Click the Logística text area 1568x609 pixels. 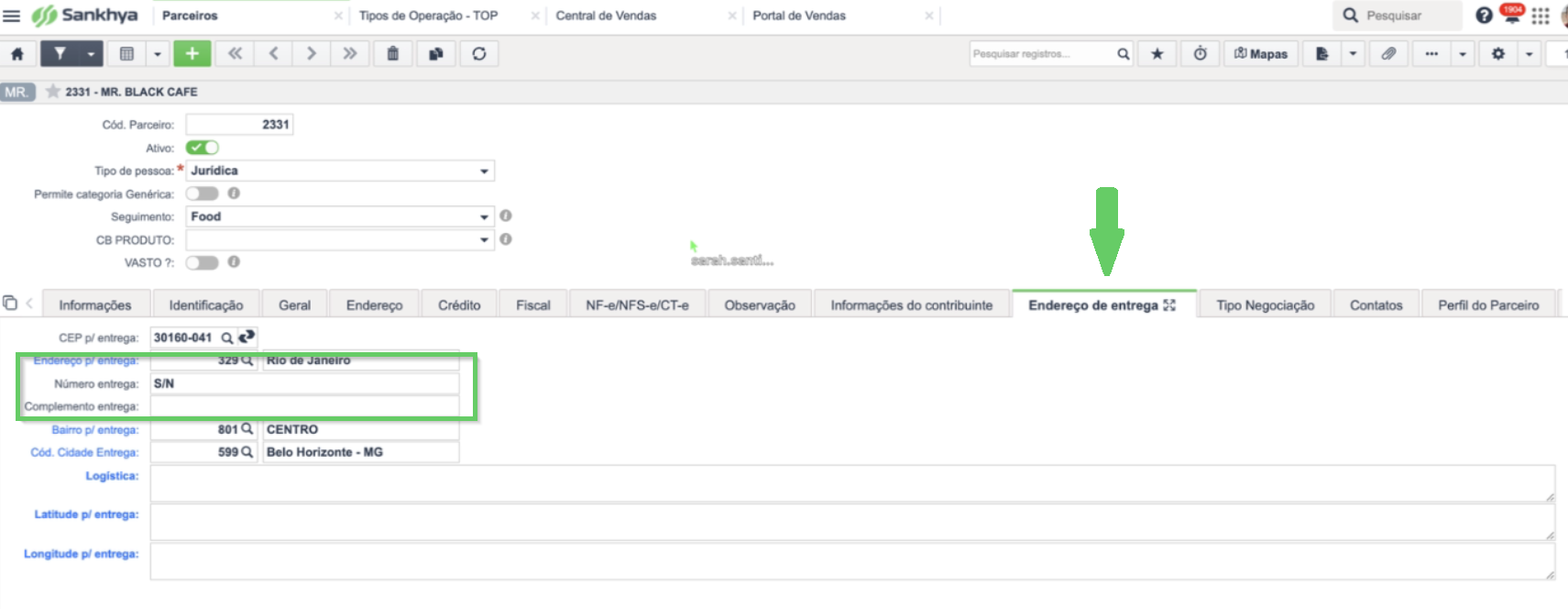pyautogui.click(x=852, y=483)
